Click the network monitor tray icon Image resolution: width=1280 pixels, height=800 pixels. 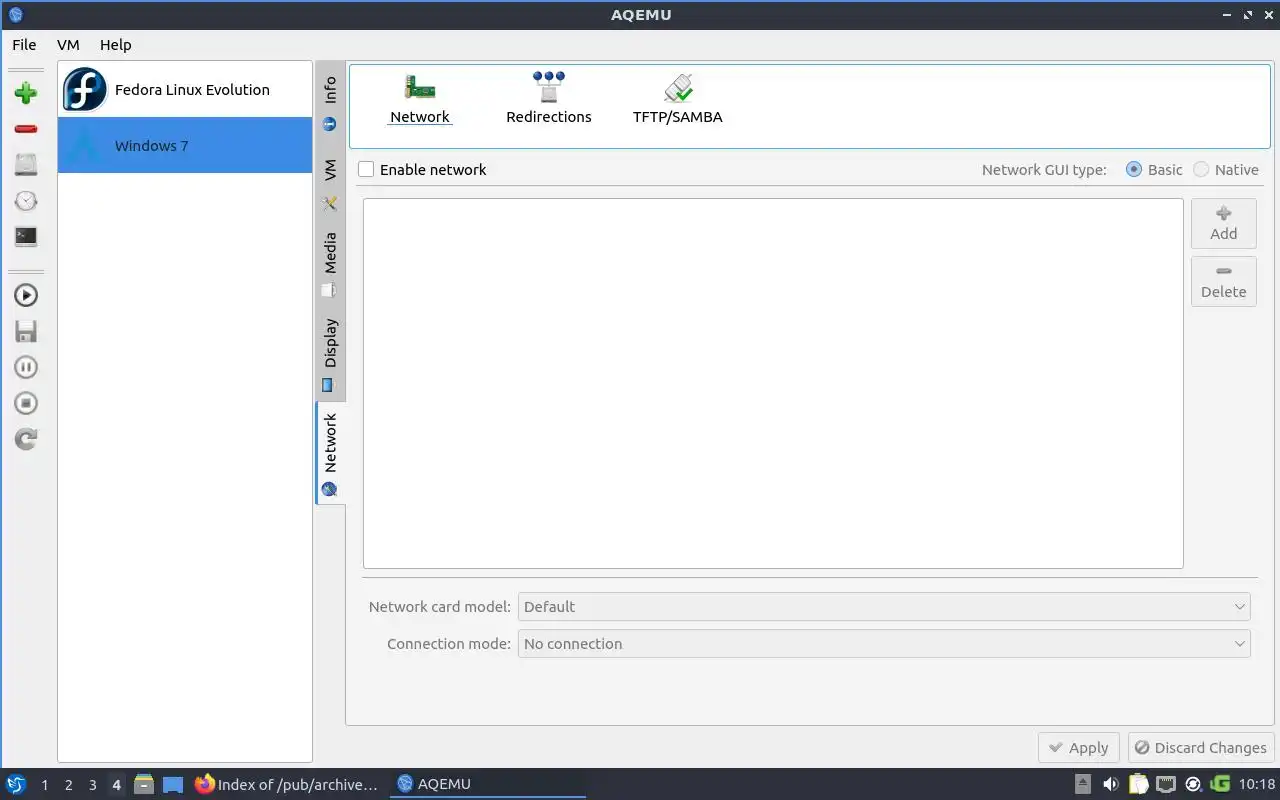(1166, 784)
